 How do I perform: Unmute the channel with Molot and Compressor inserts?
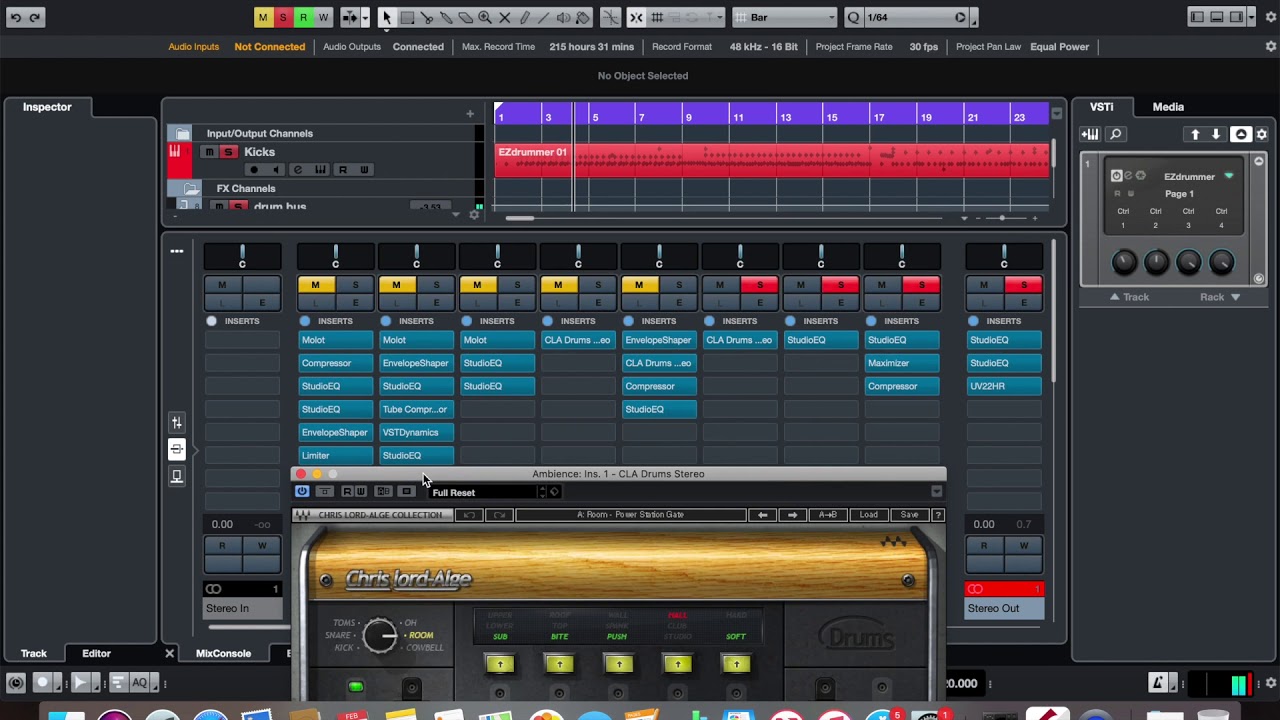[x=315, y=285]
